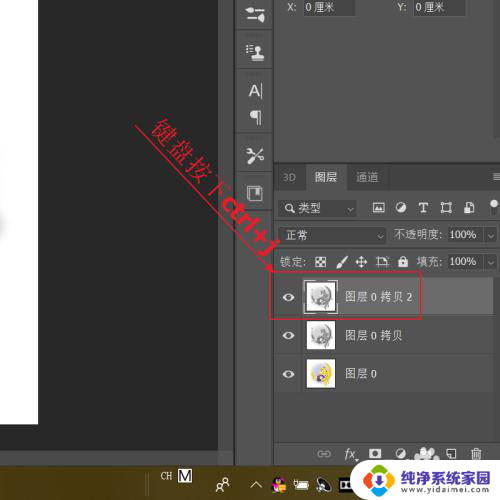Open the Libraries panel icon
Image resolution: width=500 pixels, height=500 pixels.
pyautogui.click(x=255, y=193)
